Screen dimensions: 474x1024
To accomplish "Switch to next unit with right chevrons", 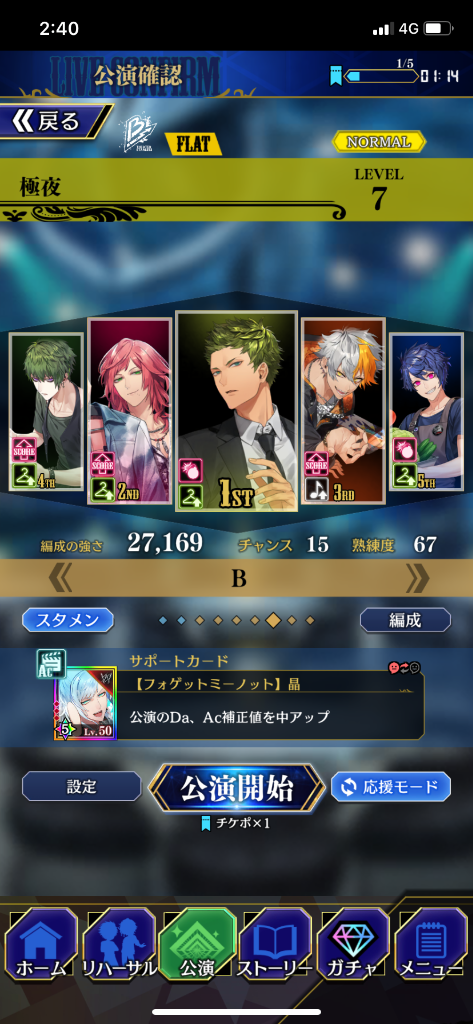I will [419, 579].
